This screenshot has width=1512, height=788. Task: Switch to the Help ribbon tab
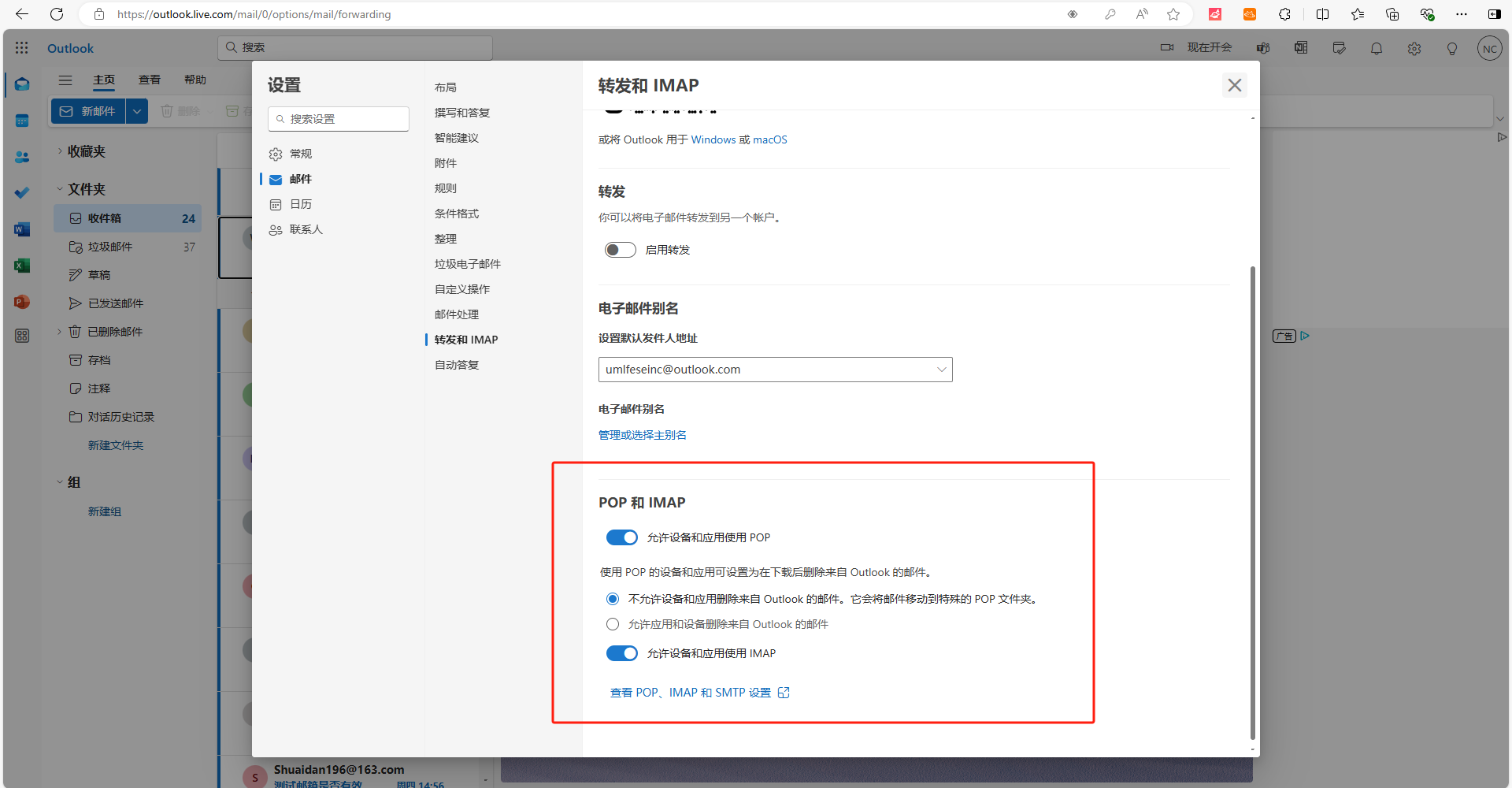(195, 80)
